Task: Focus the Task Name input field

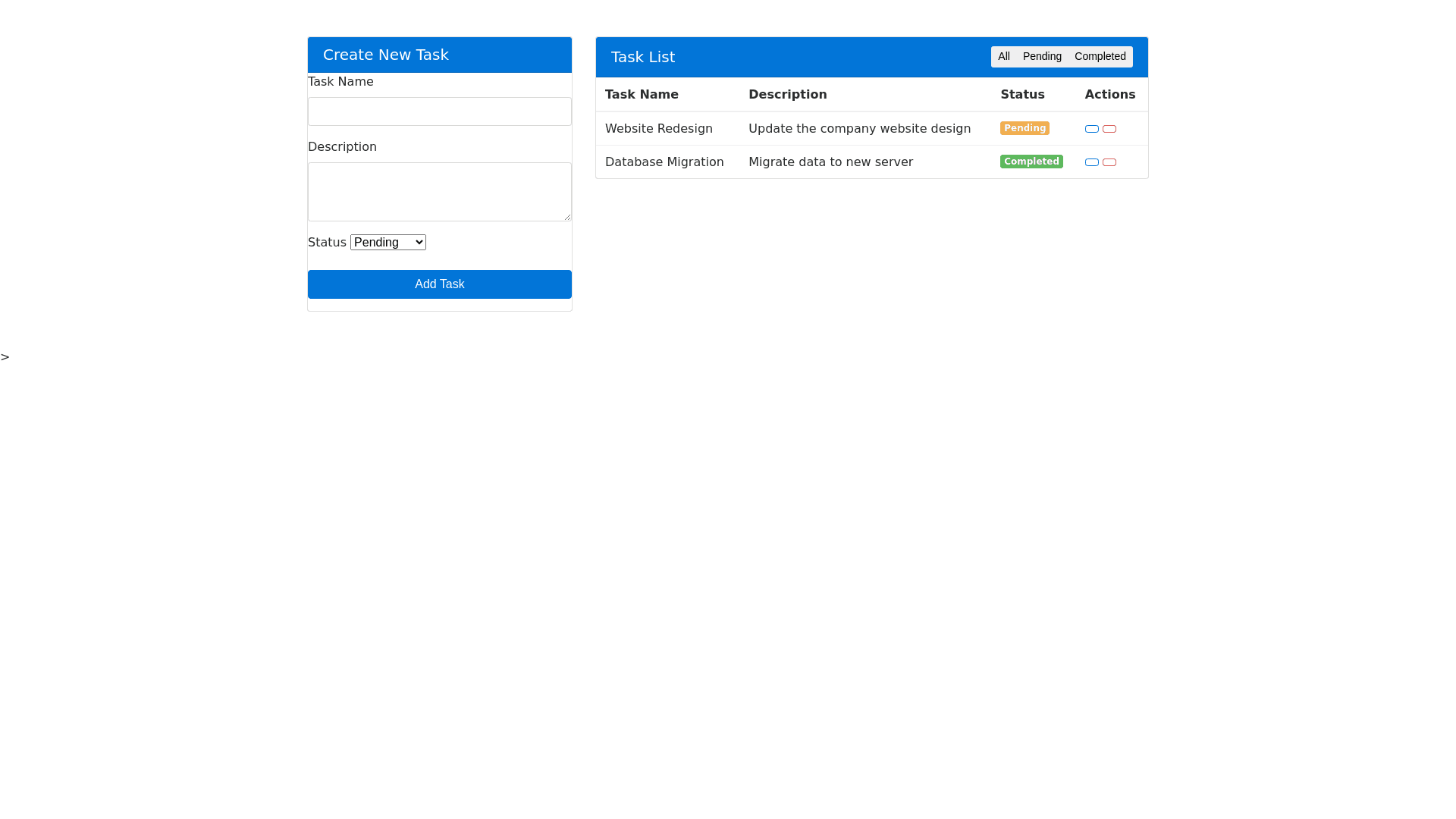Action: (x=439, y=111)
